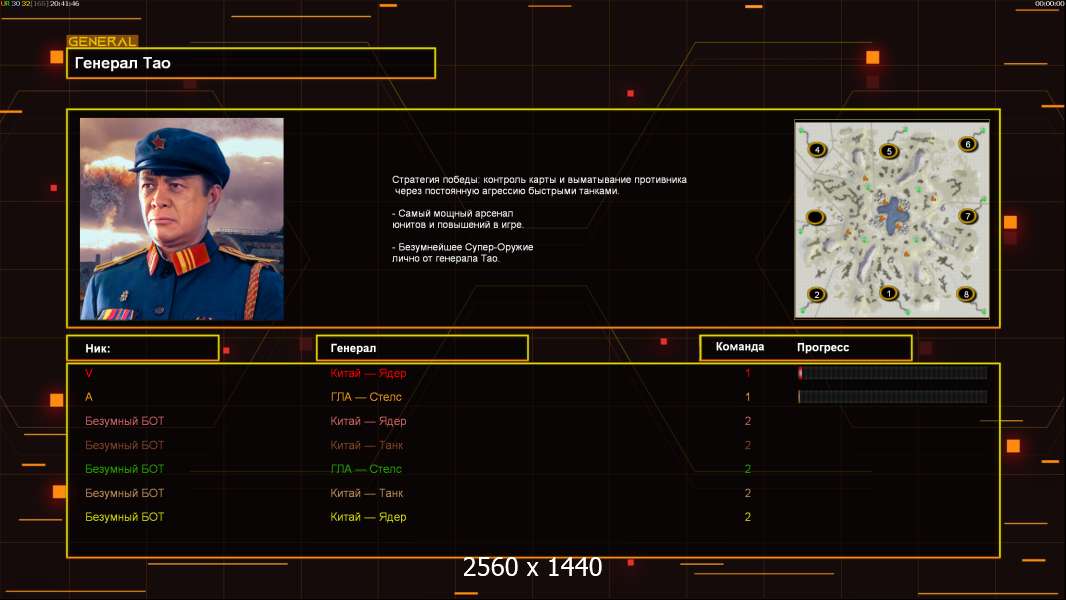1066x600 pixels.
Task: Select start position 2 on the minimap
Action: click(x=816, y=294)
